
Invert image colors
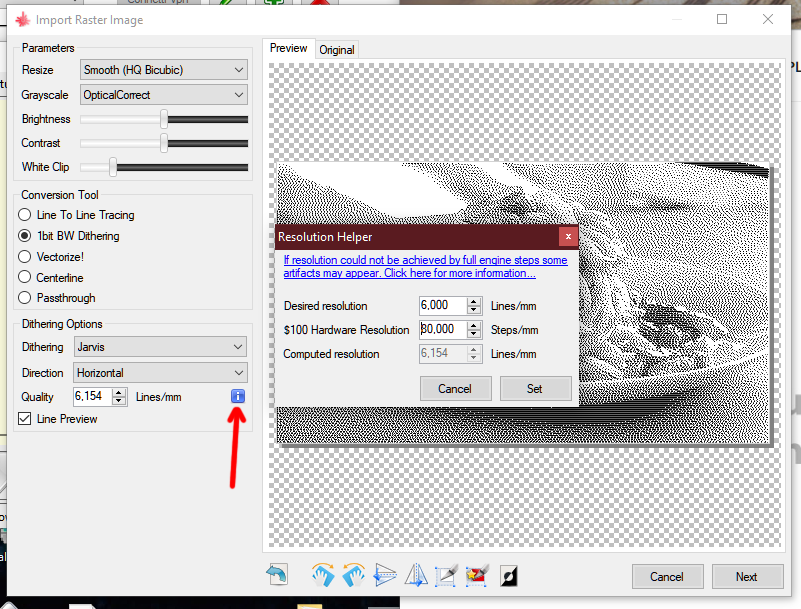pos(509,575)
